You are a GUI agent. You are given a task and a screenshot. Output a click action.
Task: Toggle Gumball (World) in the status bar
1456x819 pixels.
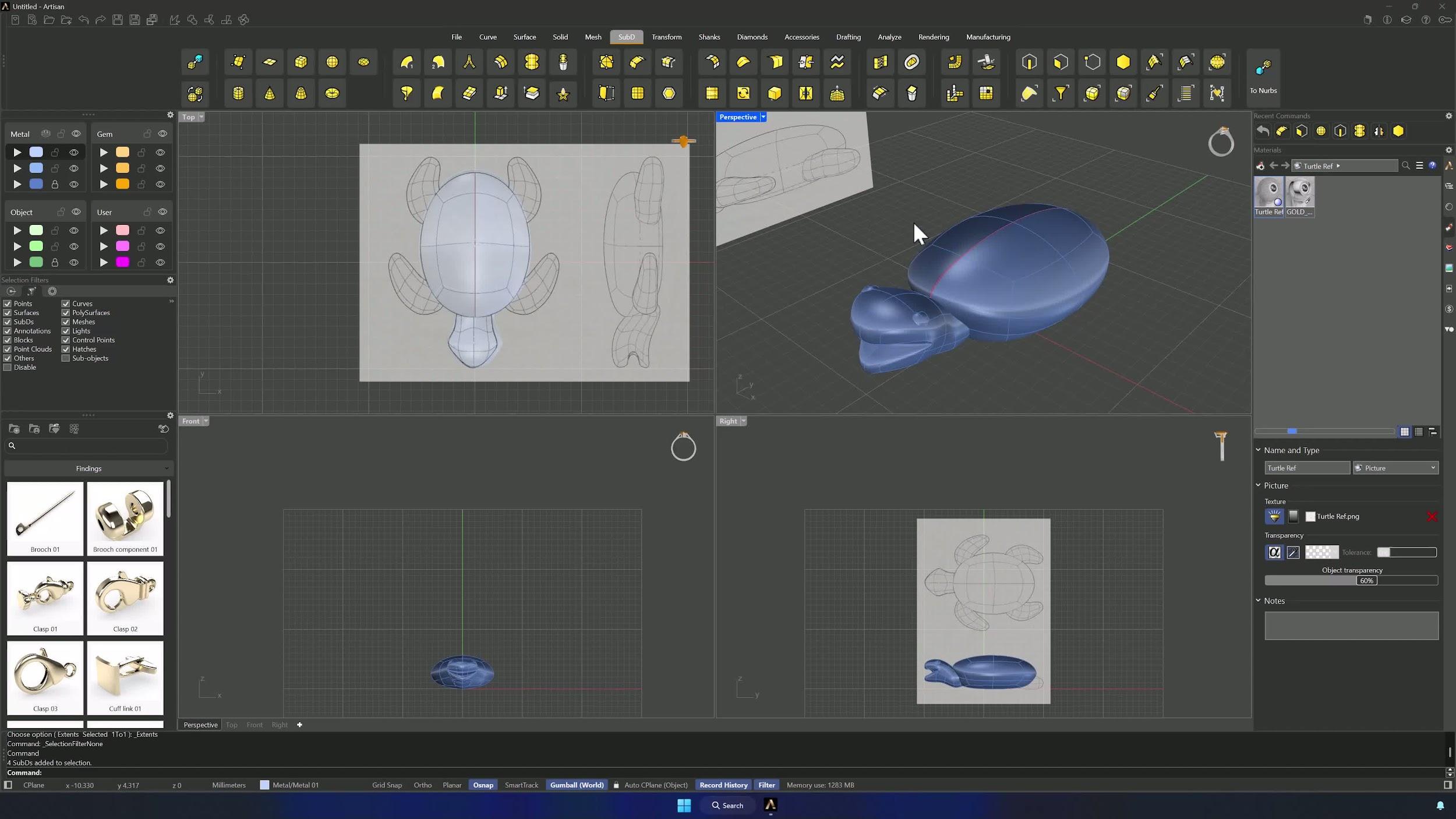[x=577, y=785]
